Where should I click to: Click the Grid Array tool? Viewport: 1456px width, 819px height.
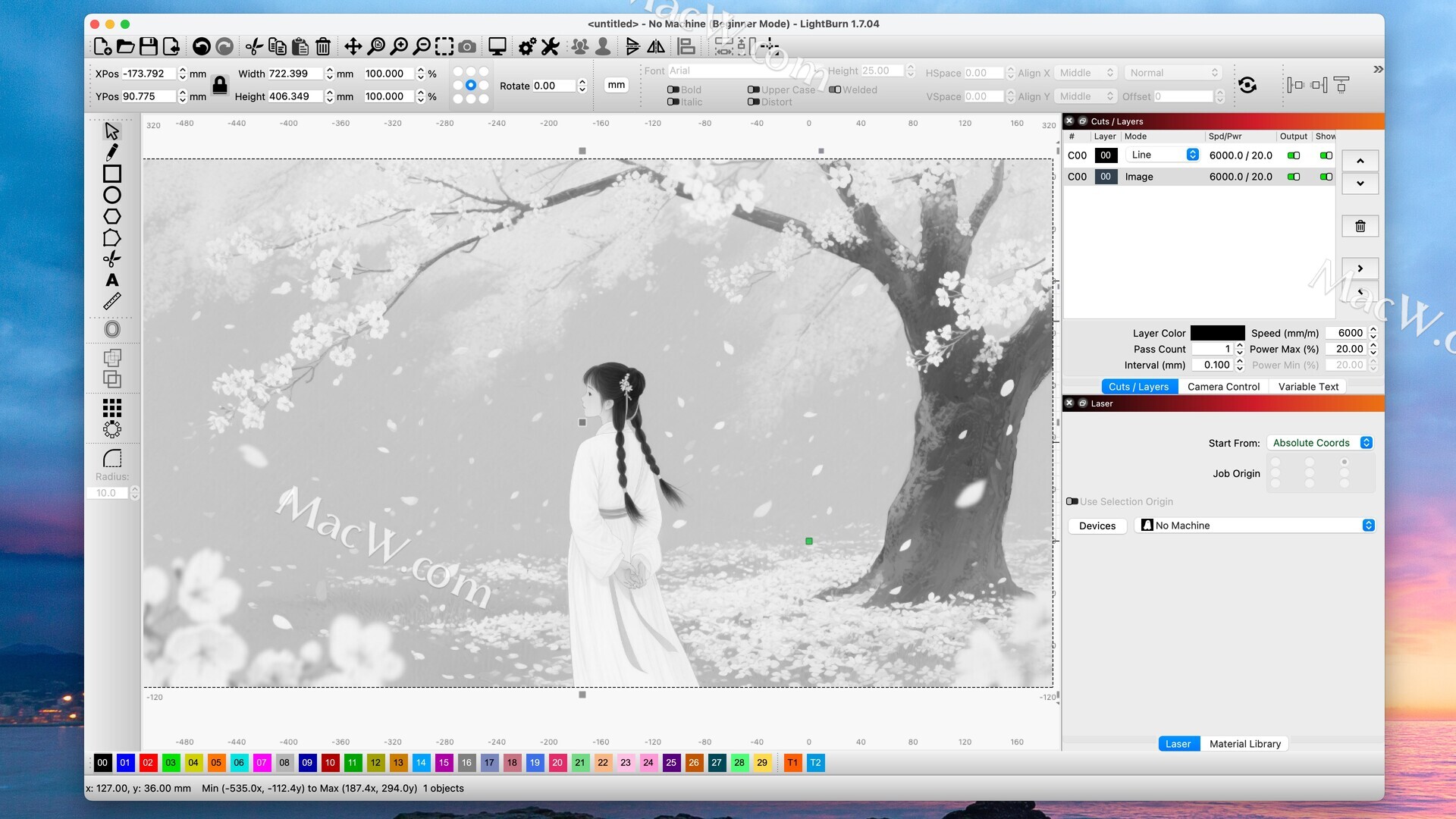click(x=111, y=408)
